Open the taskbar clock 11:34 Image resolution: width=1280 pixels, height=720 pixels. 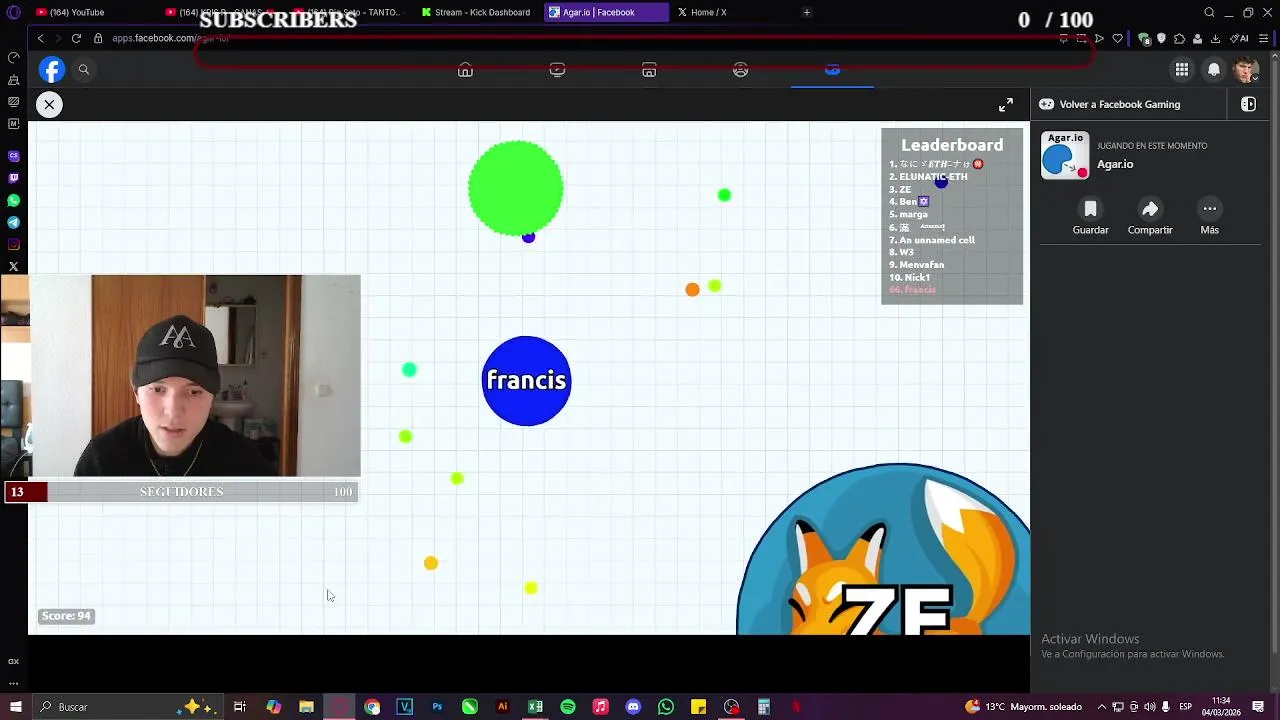pos(1221,707)
